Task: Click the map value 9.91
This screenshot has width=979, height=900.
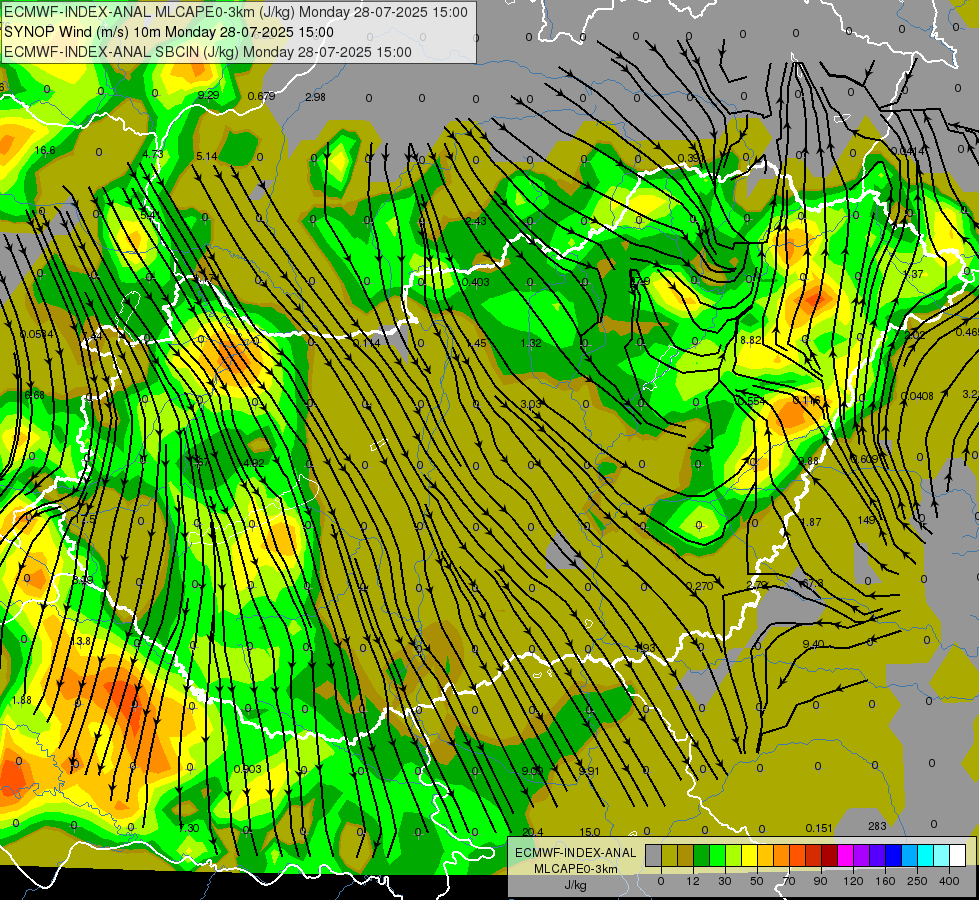Action: (589, 771)
